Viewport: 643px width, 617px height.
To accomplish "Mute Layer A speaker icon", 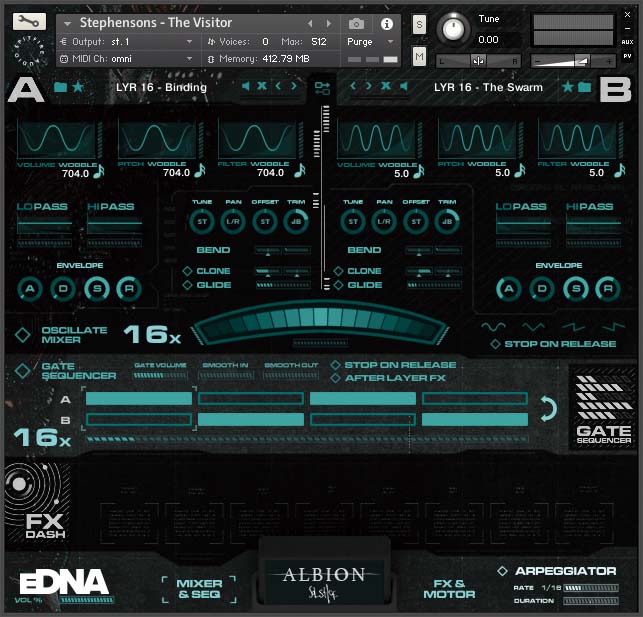I will (x=245, y=86).
